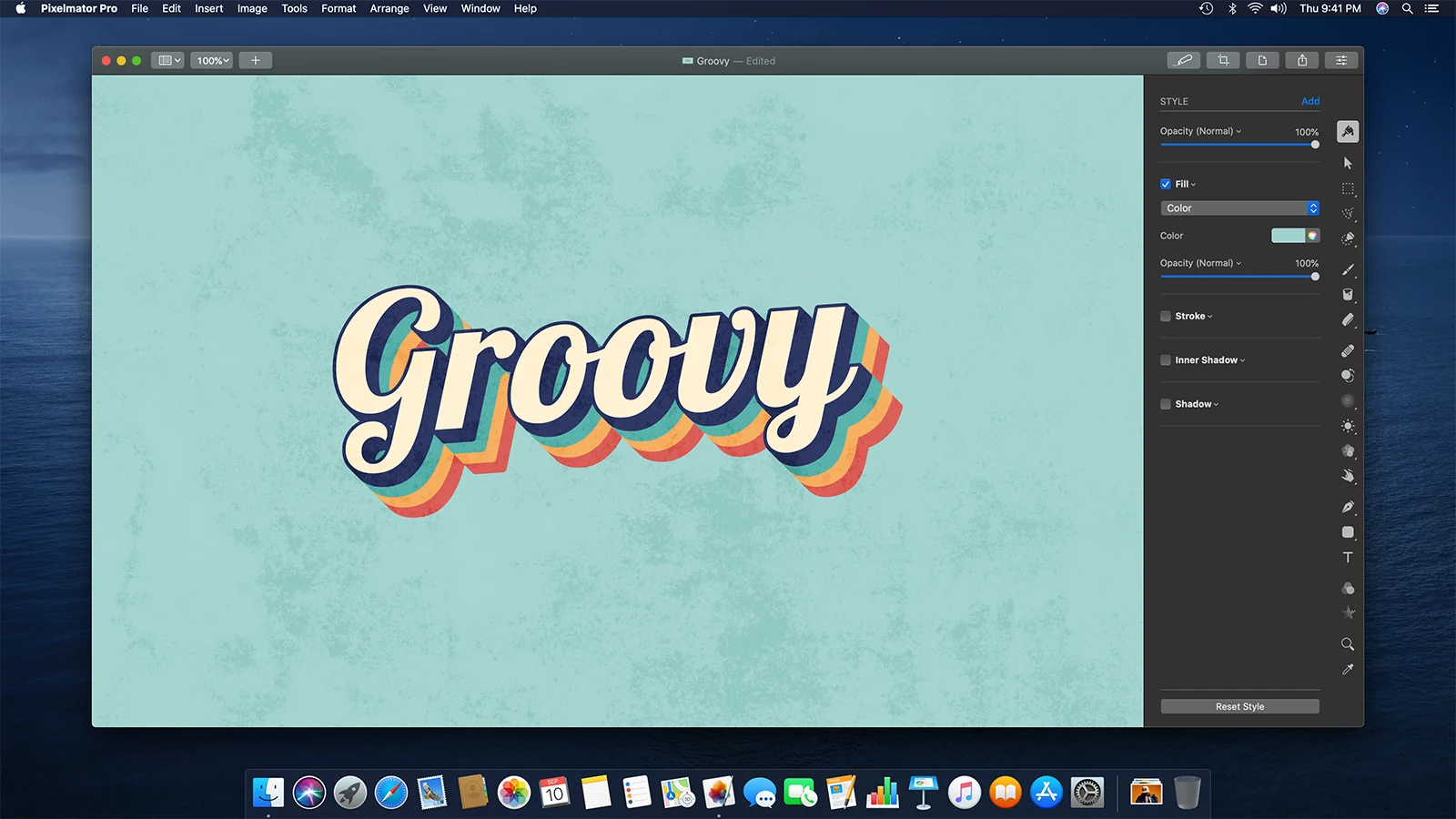Select the Type text tool
This screenshot has height=819, width=1456.
click(x=1348, y=557)
